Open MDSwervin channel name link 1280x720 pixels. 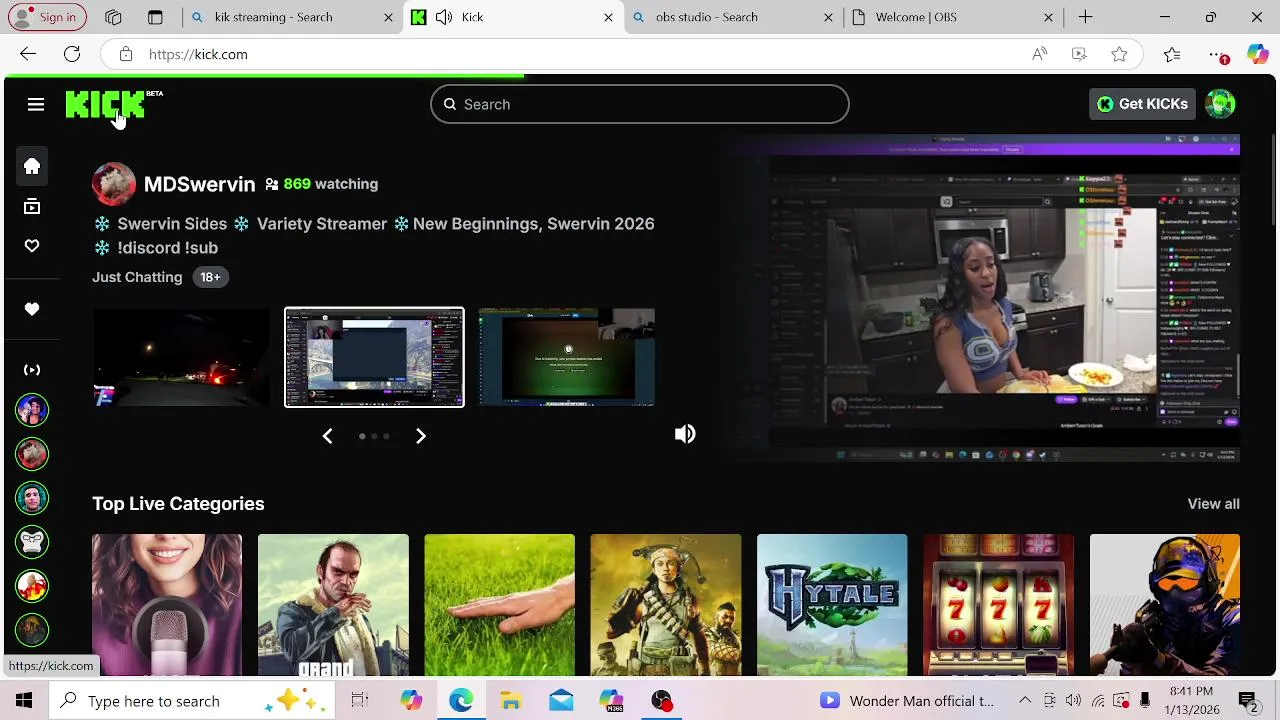click(x=199, y=184)
